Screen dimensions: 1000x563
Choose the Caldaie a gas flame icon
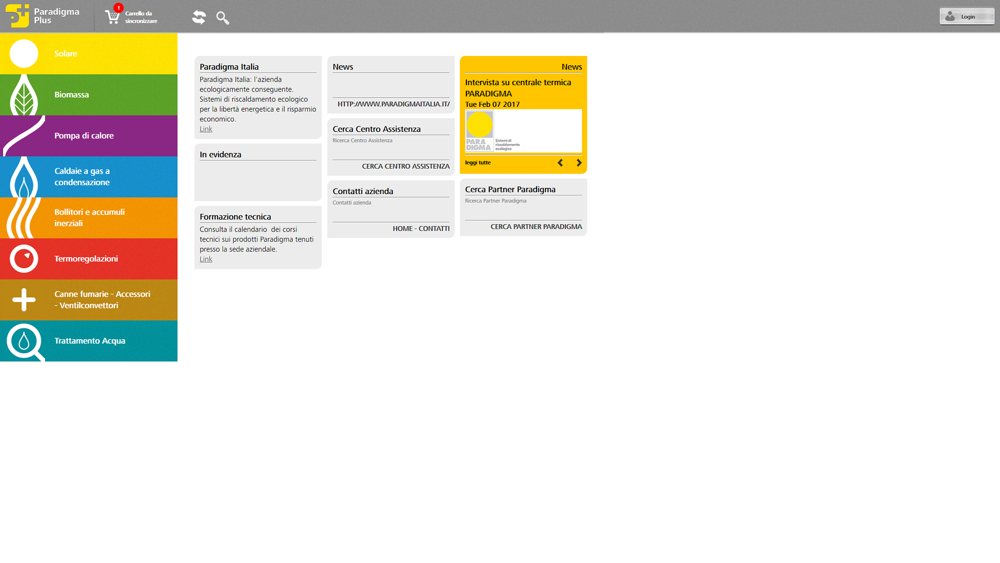coord(24,177)
